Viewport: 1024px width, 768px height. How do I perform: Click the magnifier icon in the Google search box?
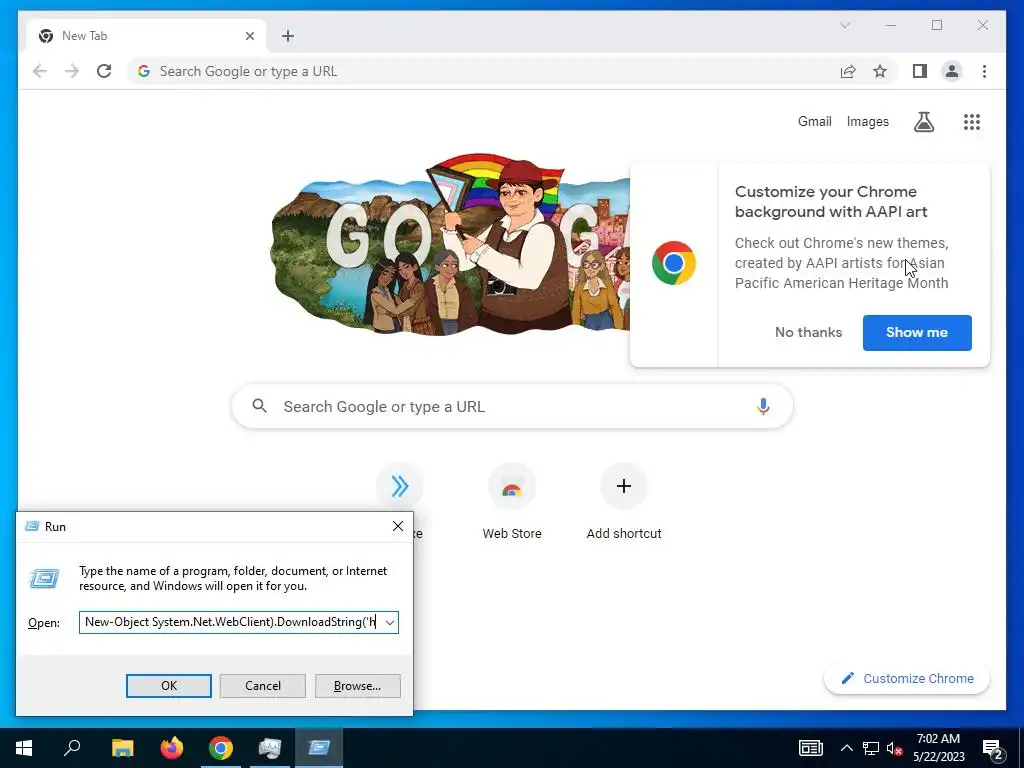point(259,406)
